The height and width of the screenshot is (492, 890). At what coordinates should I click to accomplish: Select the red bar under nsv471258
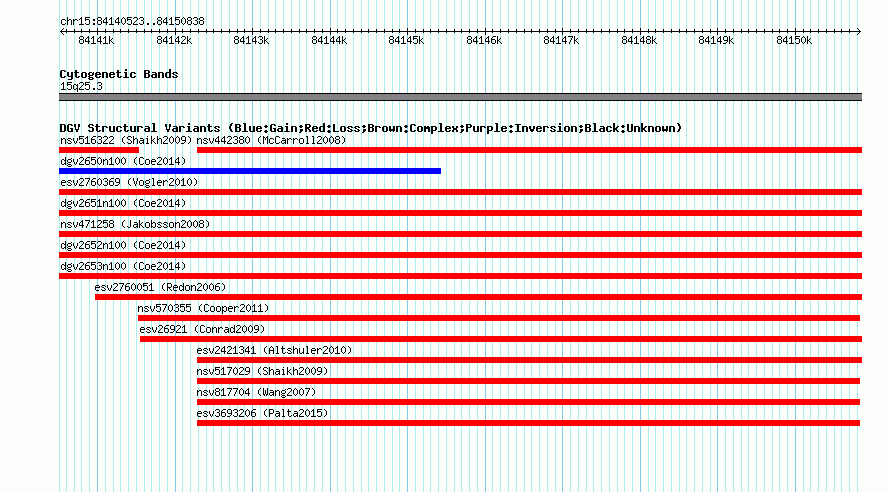click(460, 234)
